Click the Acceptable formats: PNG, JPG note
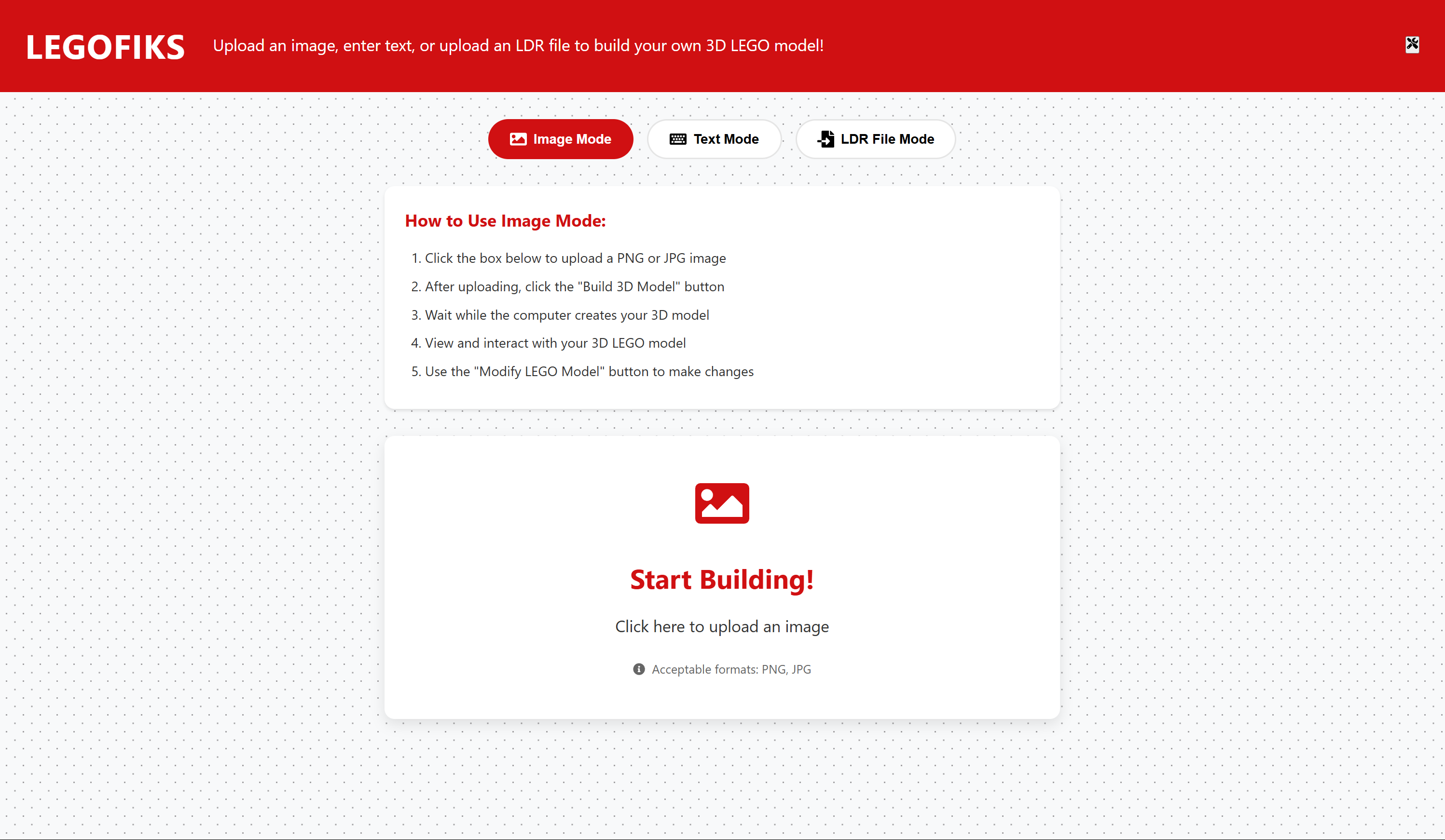Viewport: 1445px width, 840px height. [x=730, y=669]
